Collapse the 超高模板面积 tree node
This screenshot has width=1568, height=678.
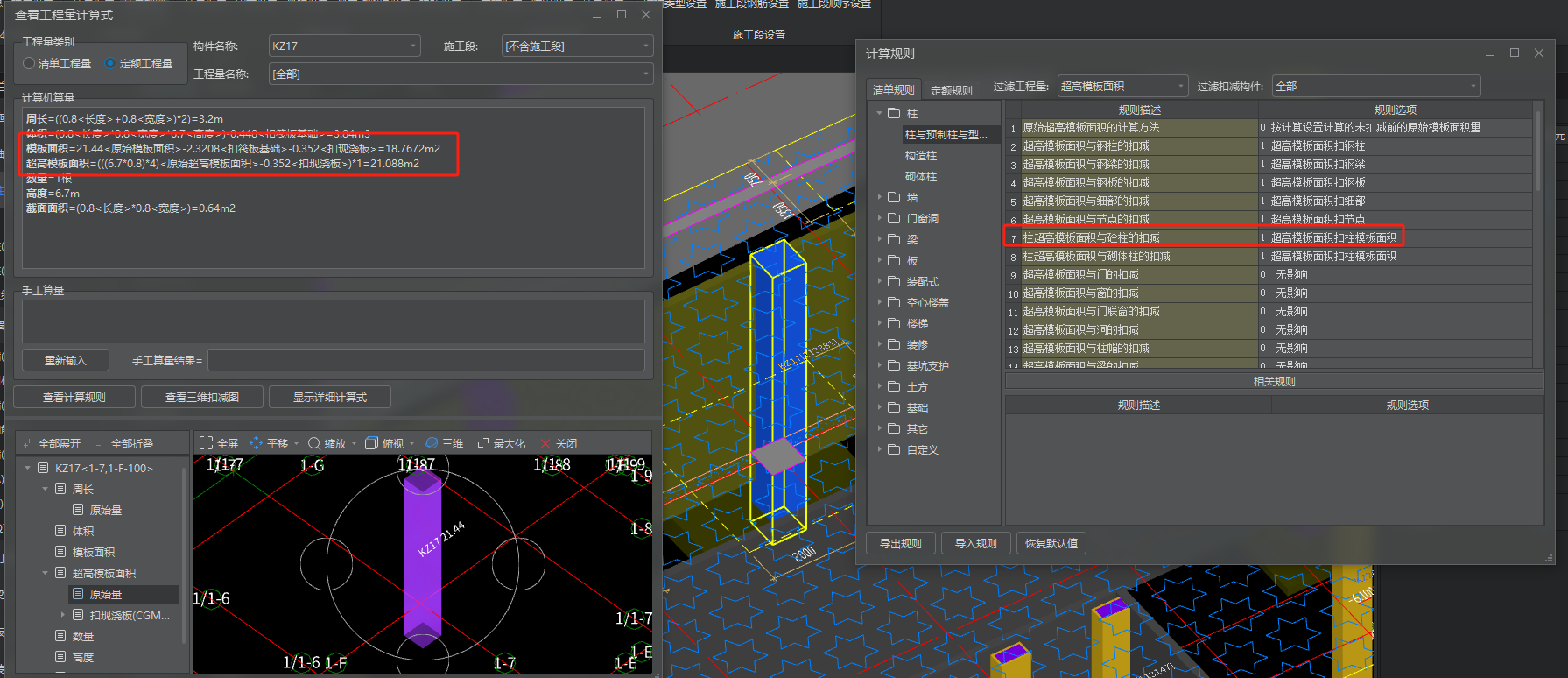[45, 573]
